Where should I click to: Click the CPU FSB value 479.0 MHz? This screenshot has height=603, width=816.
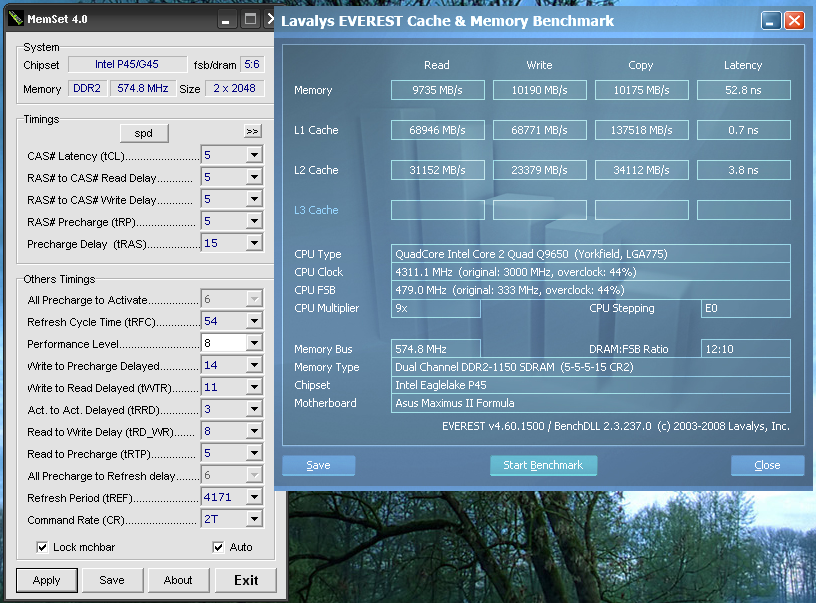591,290
